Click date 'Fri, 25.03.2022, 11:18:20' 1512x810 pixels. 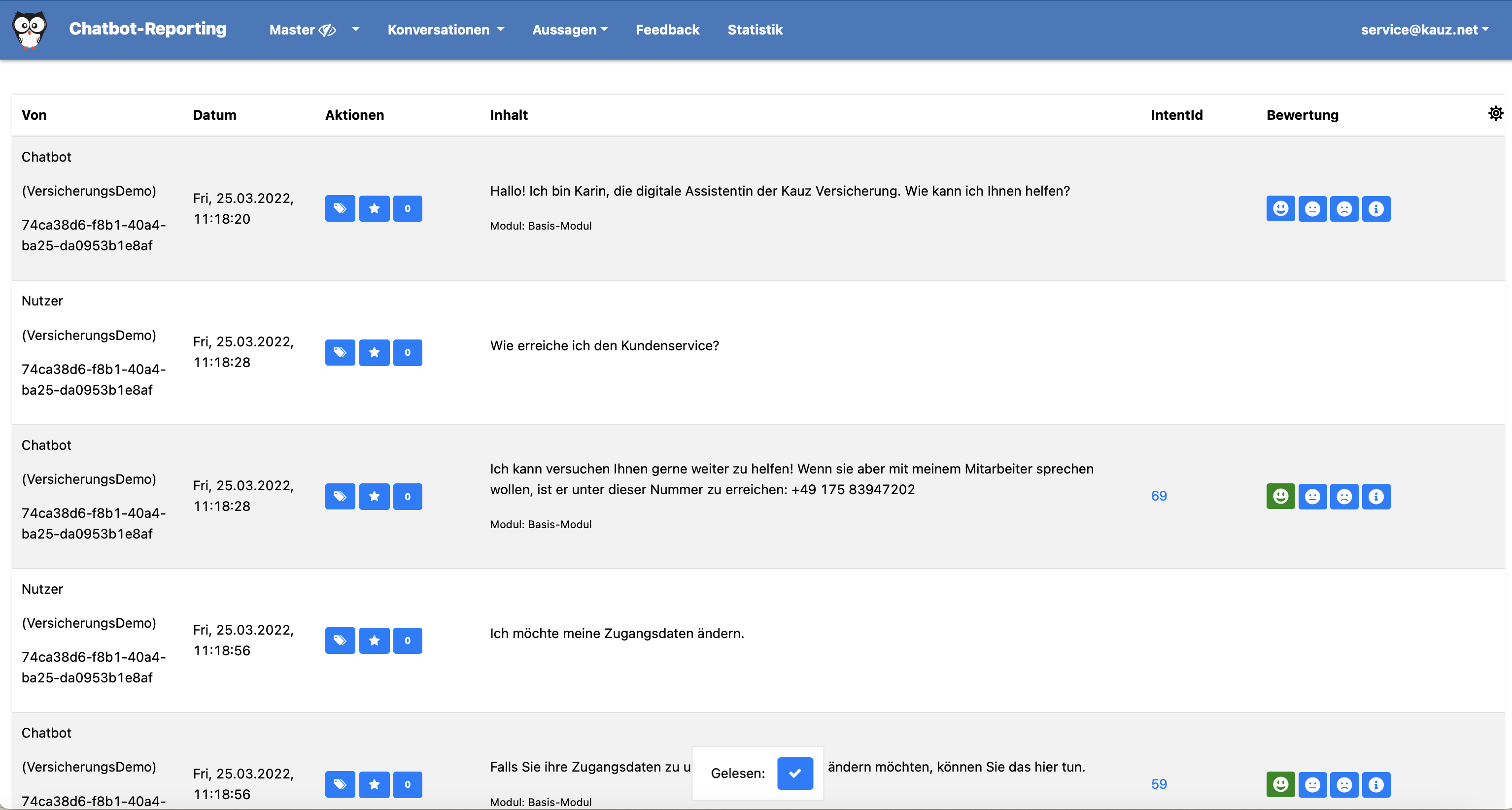(x=243, y=208)
